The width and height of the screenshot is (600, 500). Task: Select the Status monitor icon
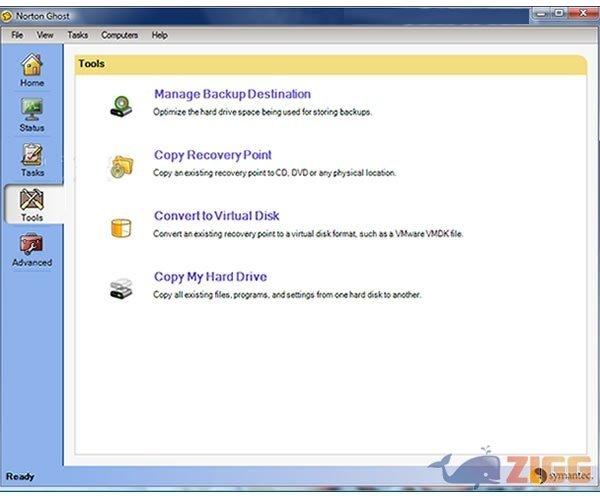coord(32,110)
